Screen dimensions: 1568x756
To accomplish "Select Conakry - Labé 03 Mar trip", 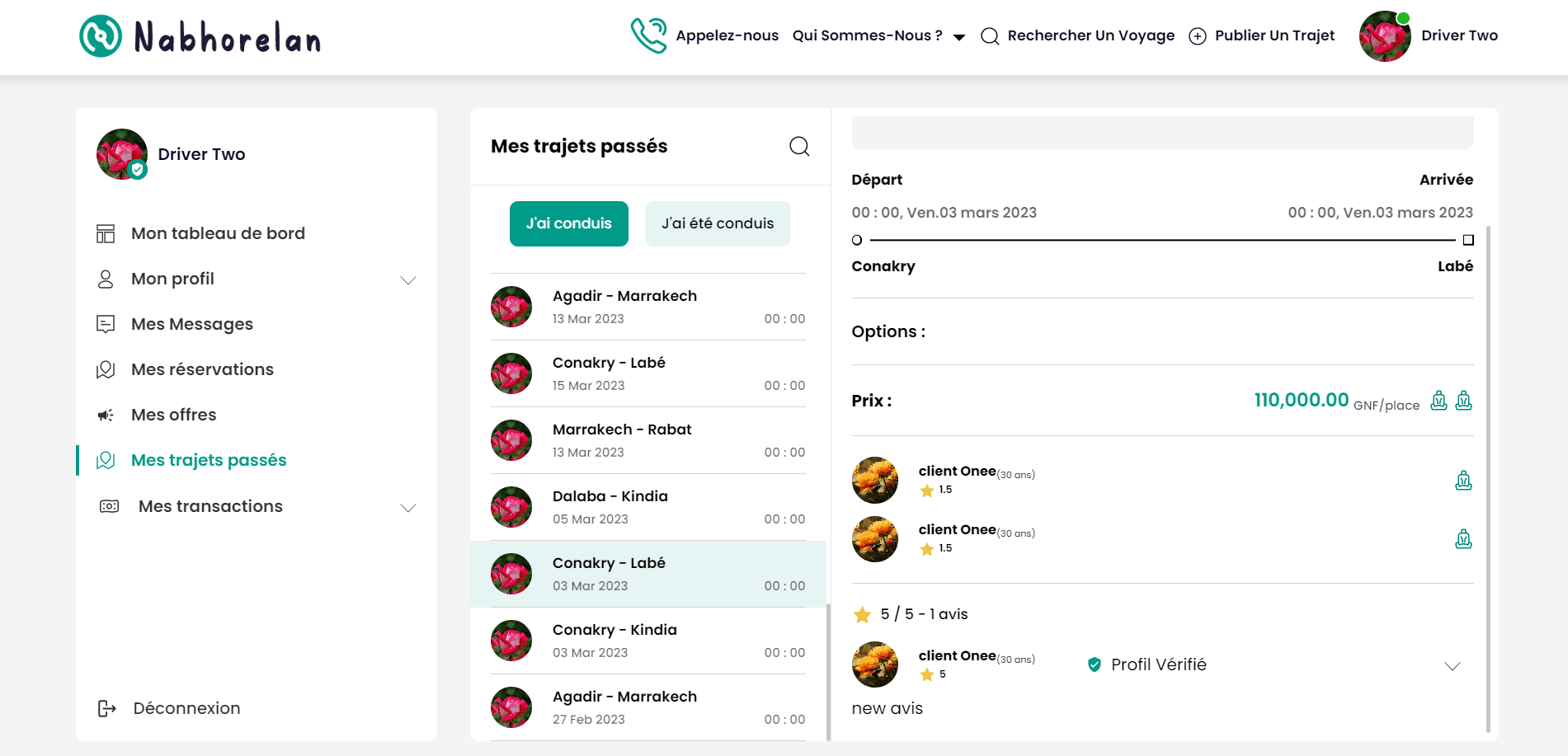I will 648,574.
